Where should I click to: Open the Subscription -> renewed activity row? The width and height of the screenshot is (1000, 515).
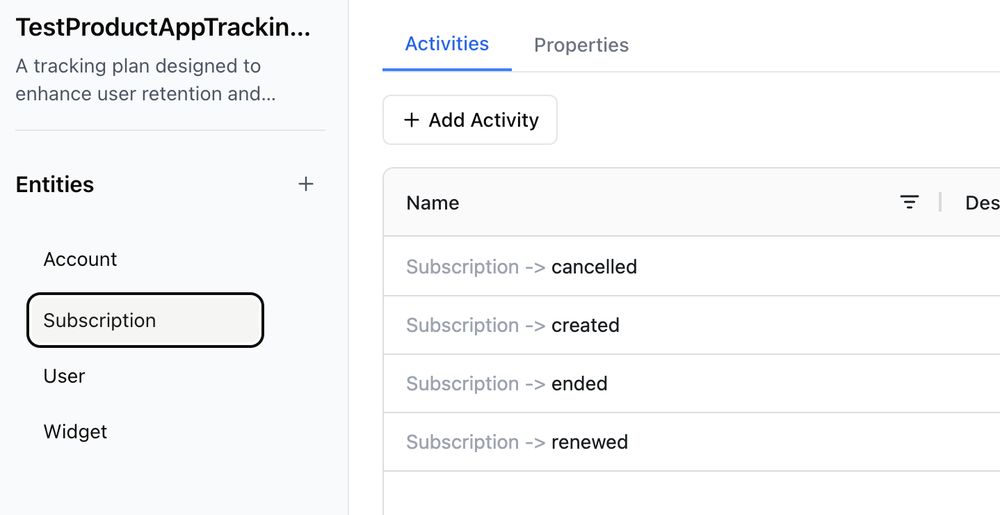tap(691, 442)
